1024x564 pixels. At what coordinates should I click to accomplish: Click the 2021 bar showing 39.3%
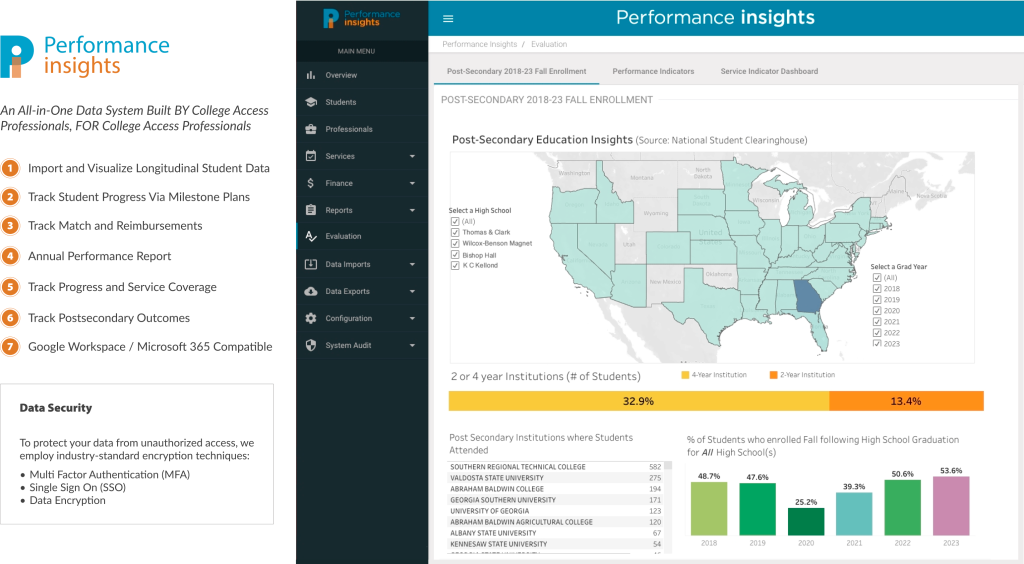[854, 514]
